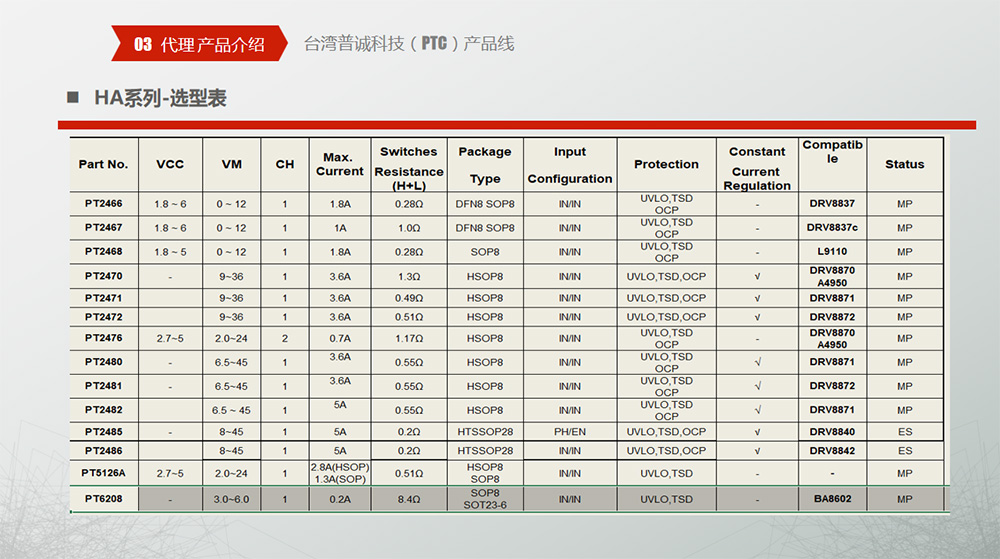The height and width of the screenshot is (559, 1000).
Task: Select the 9~36 VM cell for PT2470
Action: pyautogui.click(x=232, y=276)
